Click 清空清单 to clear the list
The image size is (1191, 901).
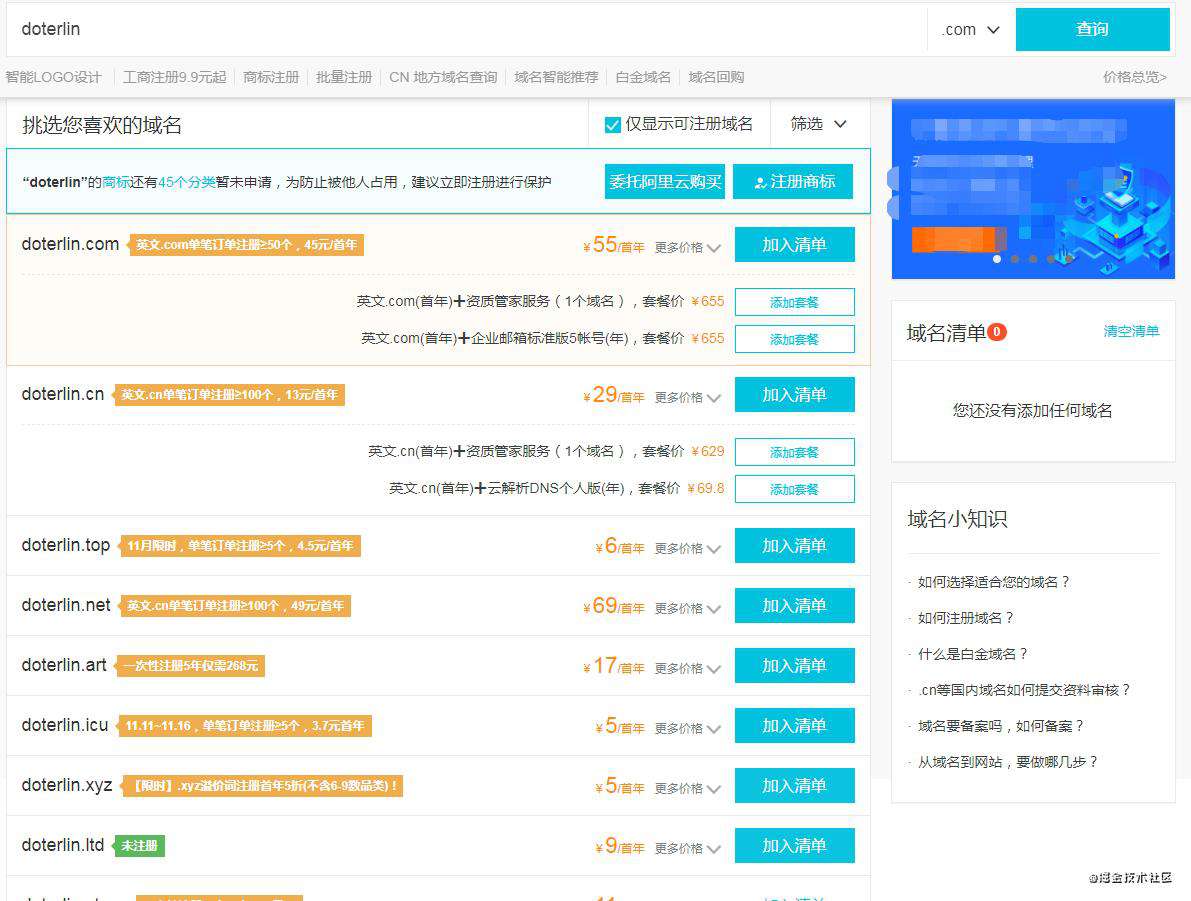pos(1131,331)
